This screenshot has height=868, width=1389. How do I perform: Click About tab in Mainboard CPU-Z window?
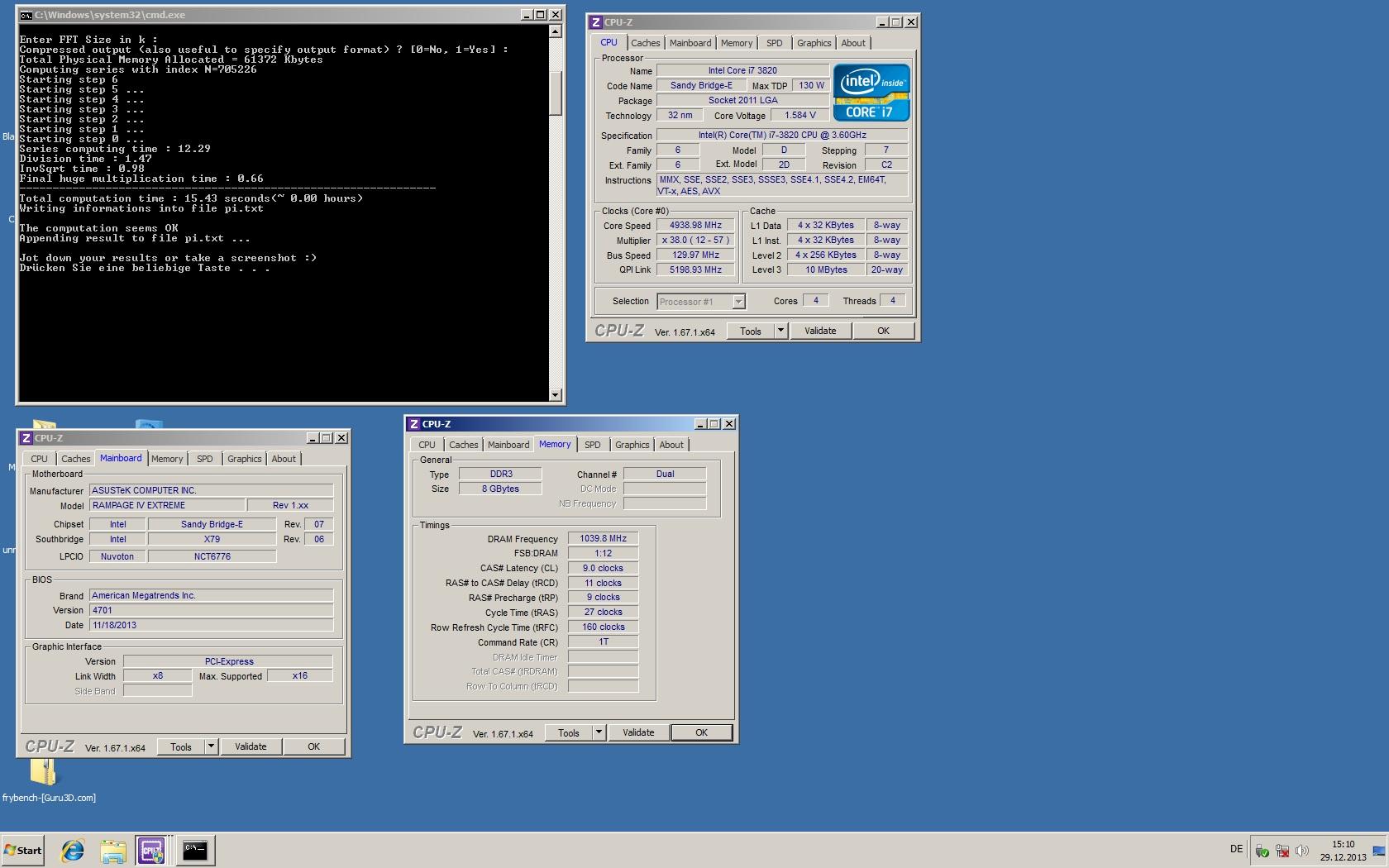pos(284,459)
